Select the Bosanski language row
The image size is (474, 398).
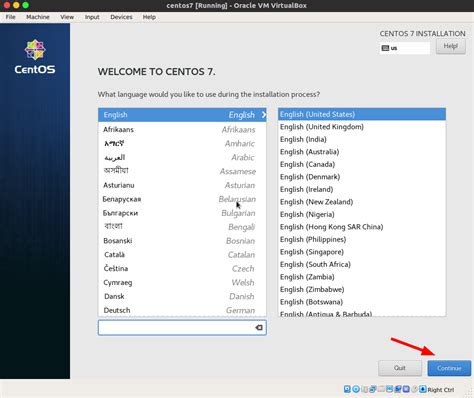click(182, 241)
